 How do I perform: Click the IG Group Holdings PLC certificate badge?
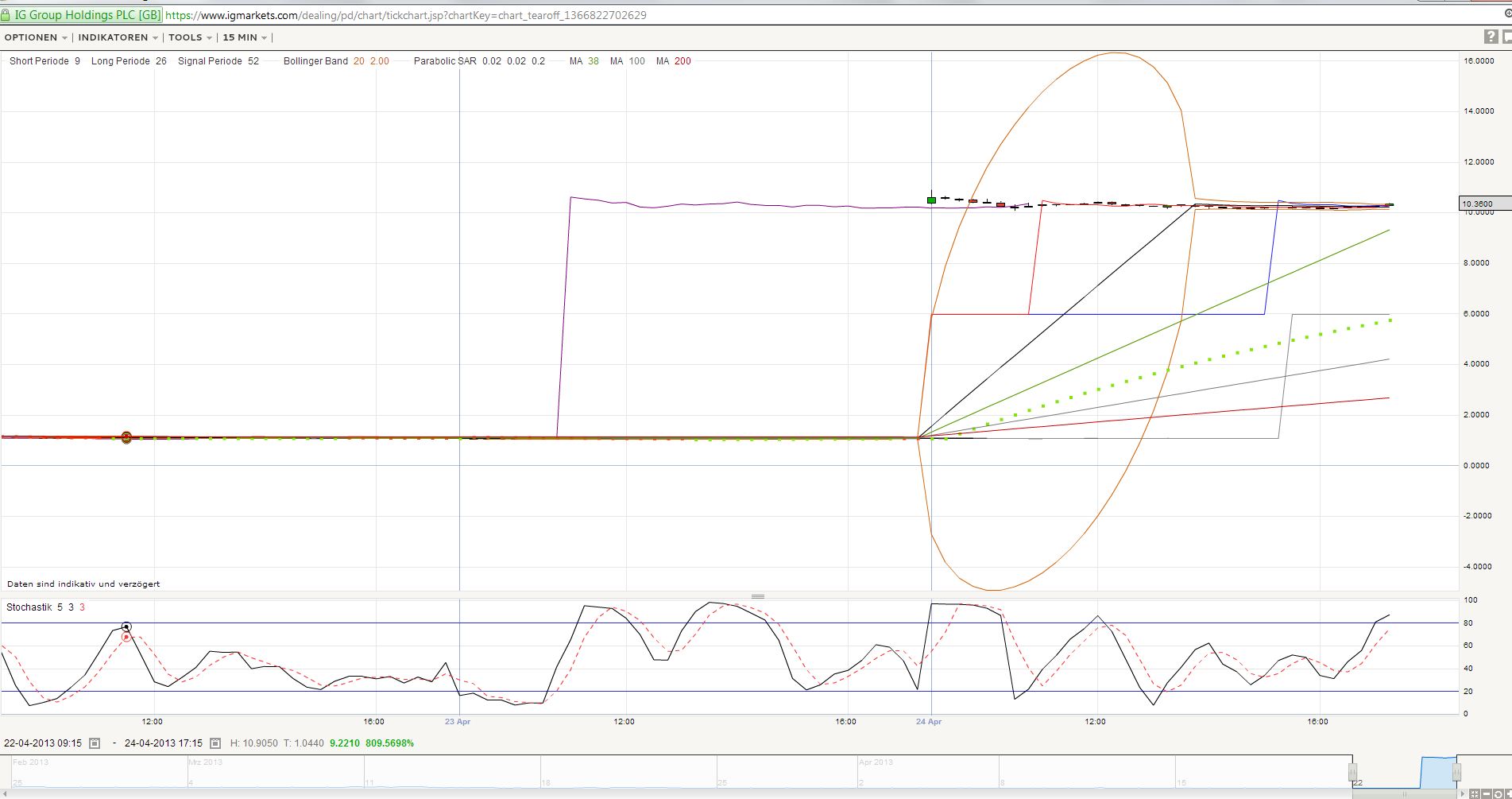(x=82, y=14)
